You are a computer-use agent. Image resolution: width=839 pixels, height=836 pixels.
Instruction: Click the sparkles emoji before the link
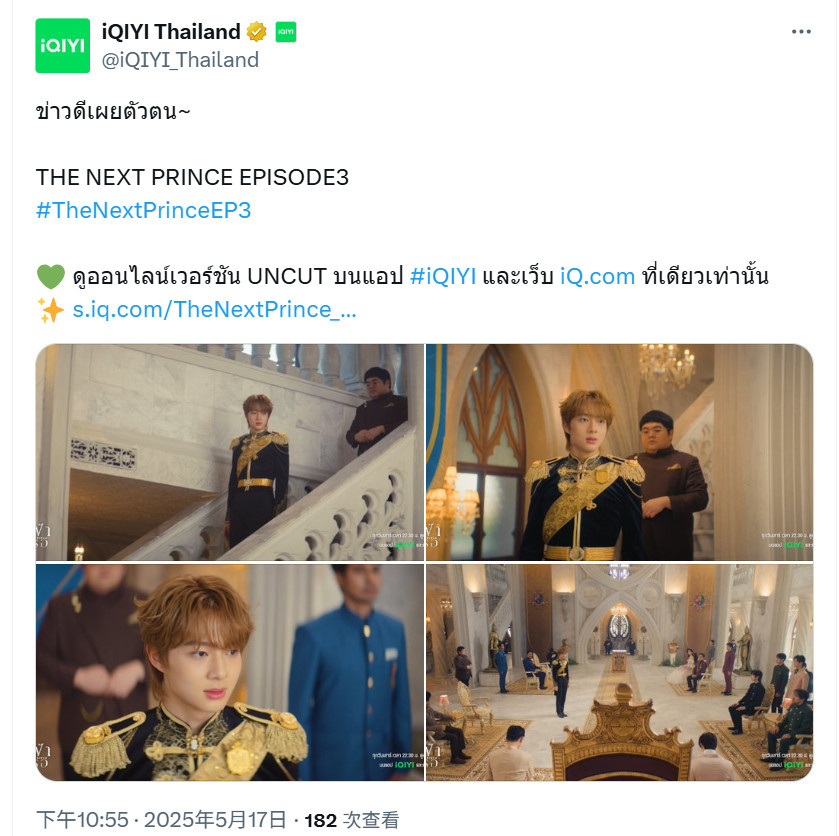50,310
